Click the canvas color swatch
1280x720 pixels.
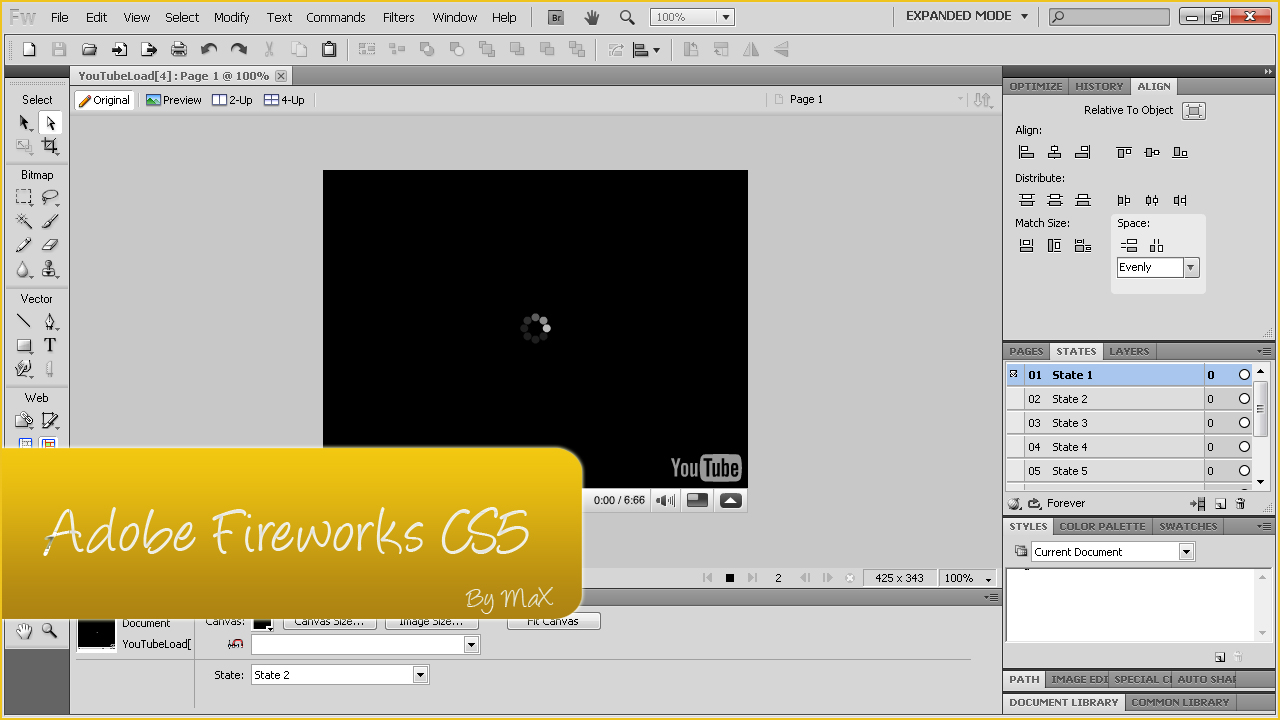pyautogui.click(x=263, y=622)
